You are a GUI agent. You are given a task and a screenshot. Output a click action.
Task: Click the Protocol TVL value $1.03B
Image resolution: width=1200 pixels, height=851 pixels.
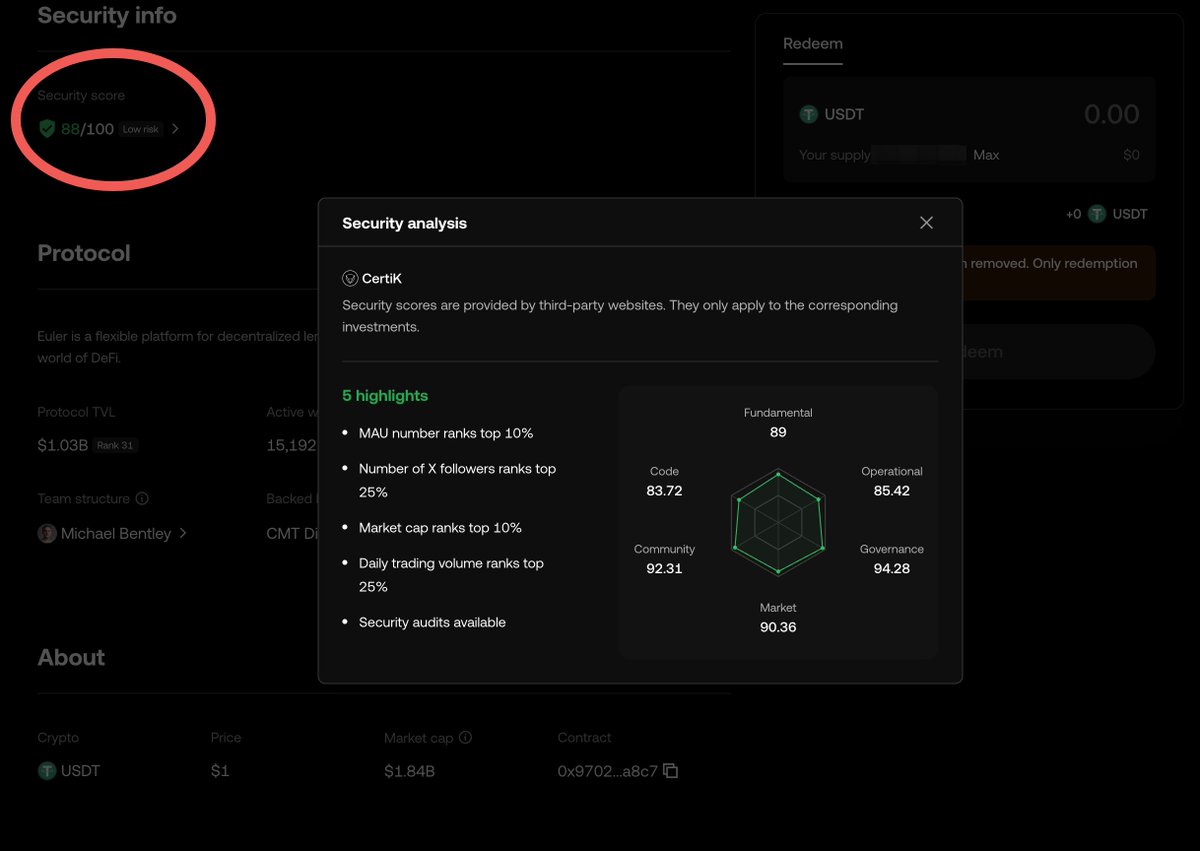[63, 445]
